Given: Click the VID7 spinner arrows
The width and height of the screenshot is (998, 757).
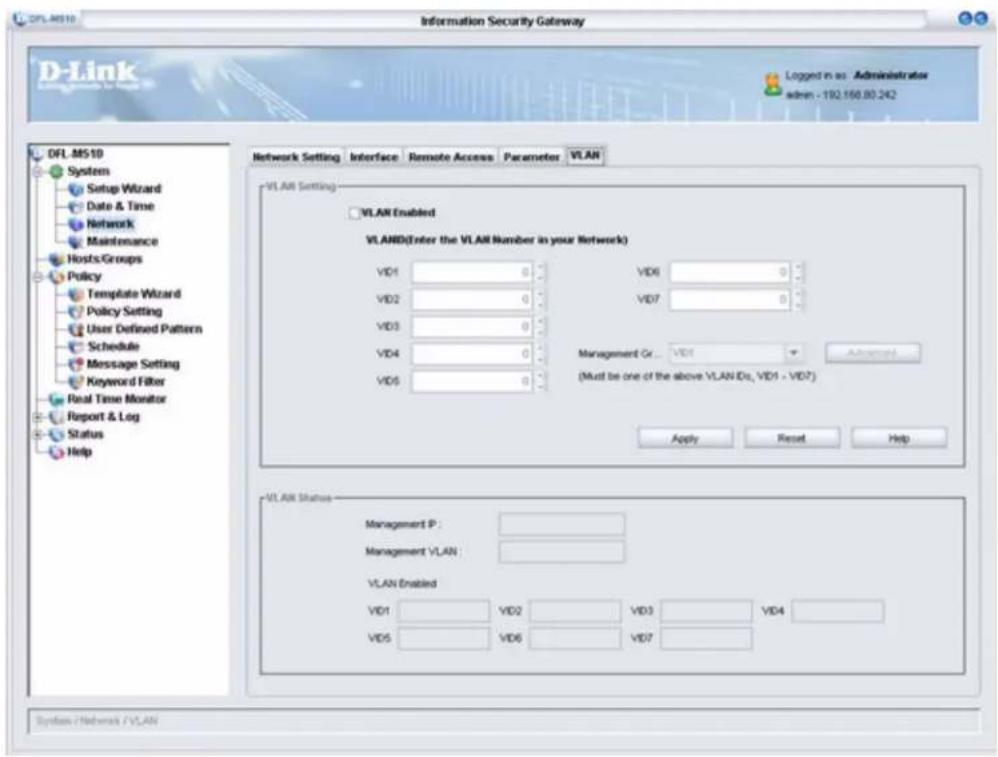Looking at the screenshot, I should pyautogui.click(x=799, y=299).
